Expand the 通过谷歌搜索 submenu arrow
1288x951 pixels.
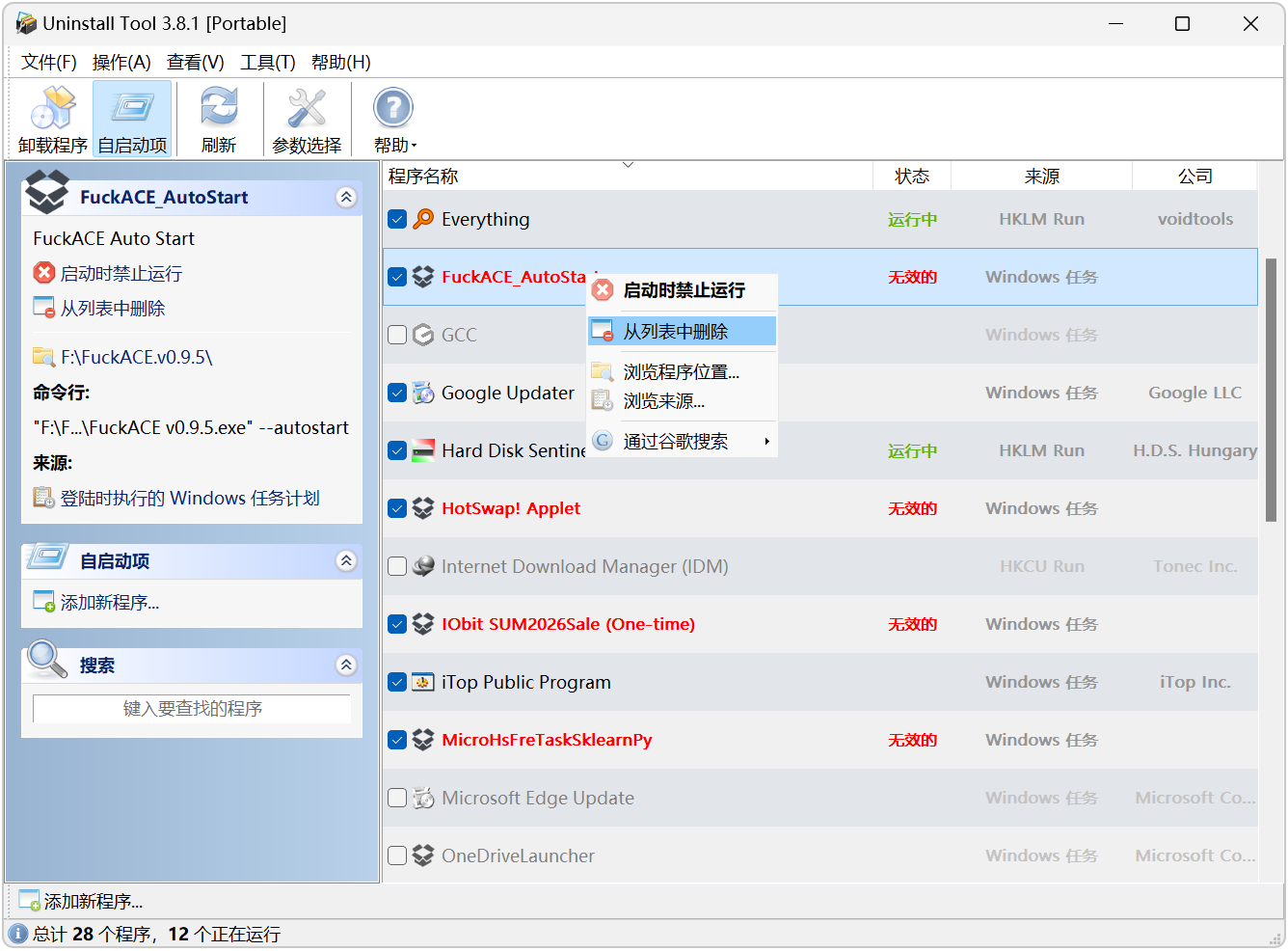point(766,442)
